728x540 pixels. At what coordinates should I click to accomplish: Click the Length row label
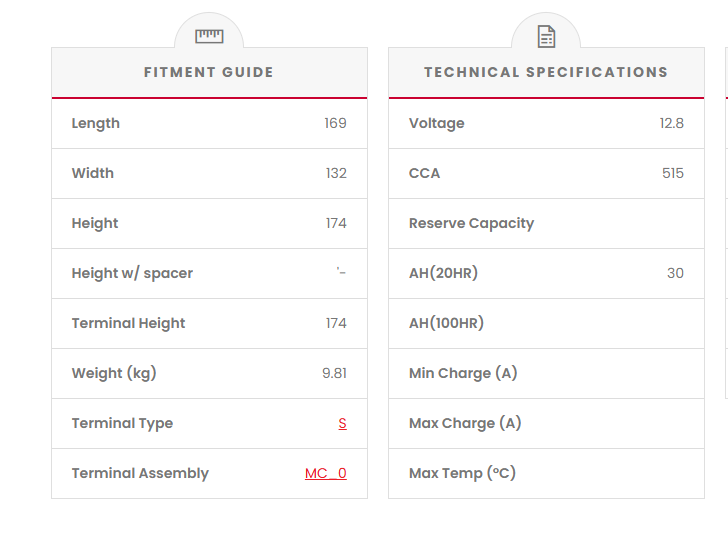point(96,123)
